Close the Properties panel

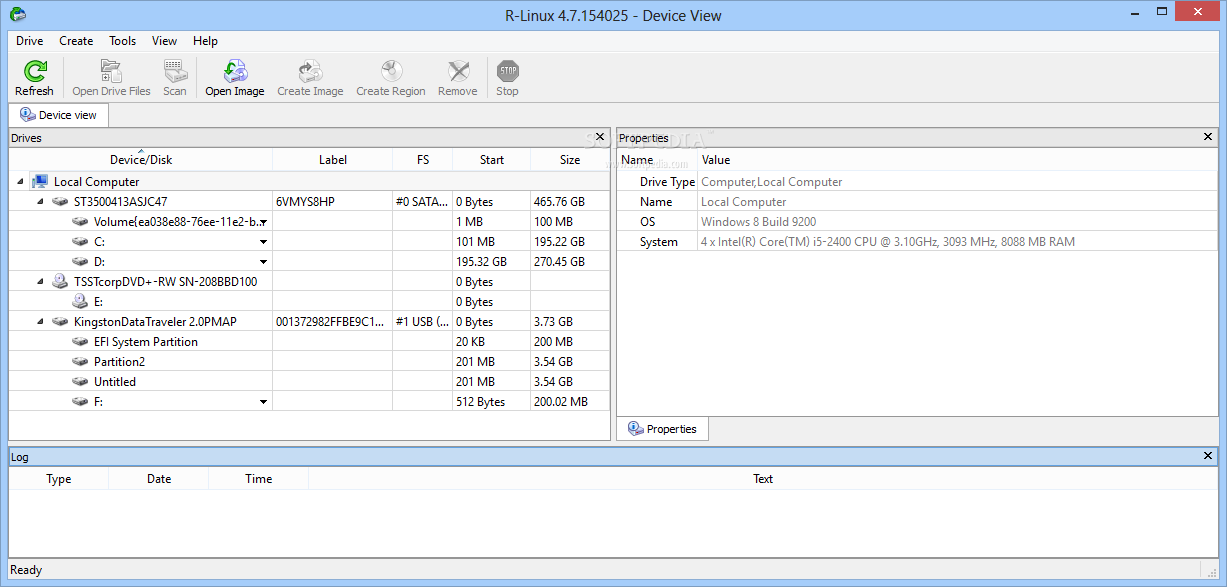1208,137
